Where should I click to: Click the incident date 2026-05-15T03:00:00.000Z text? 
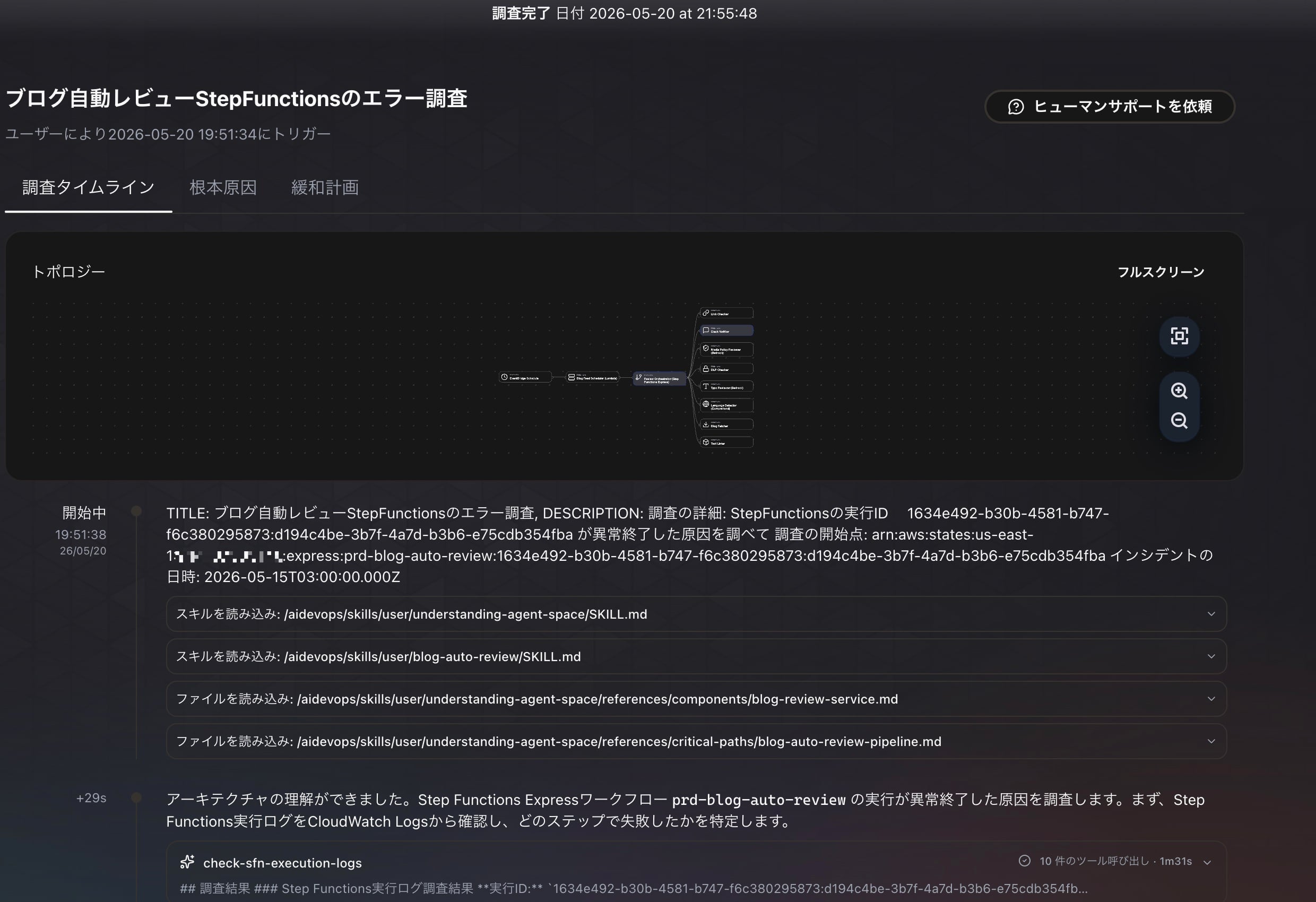click(x=302, y=577)
